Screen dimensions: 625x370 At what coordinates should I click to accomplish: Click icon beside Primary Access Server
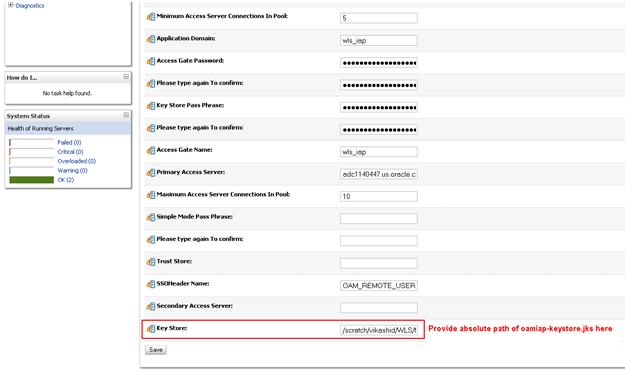pos(151,173)
